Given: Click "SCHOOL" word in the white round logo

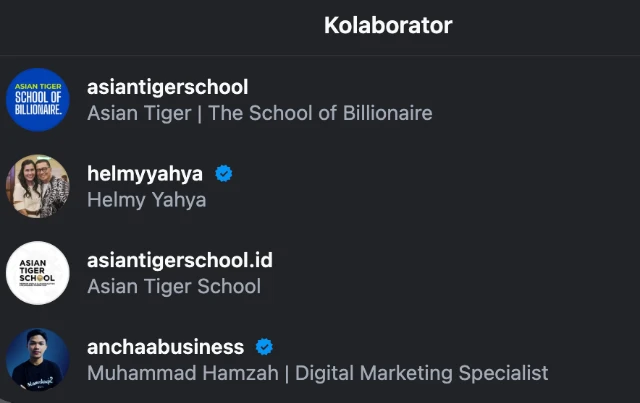Looking at the screenshot, I should tap(38, 277).
